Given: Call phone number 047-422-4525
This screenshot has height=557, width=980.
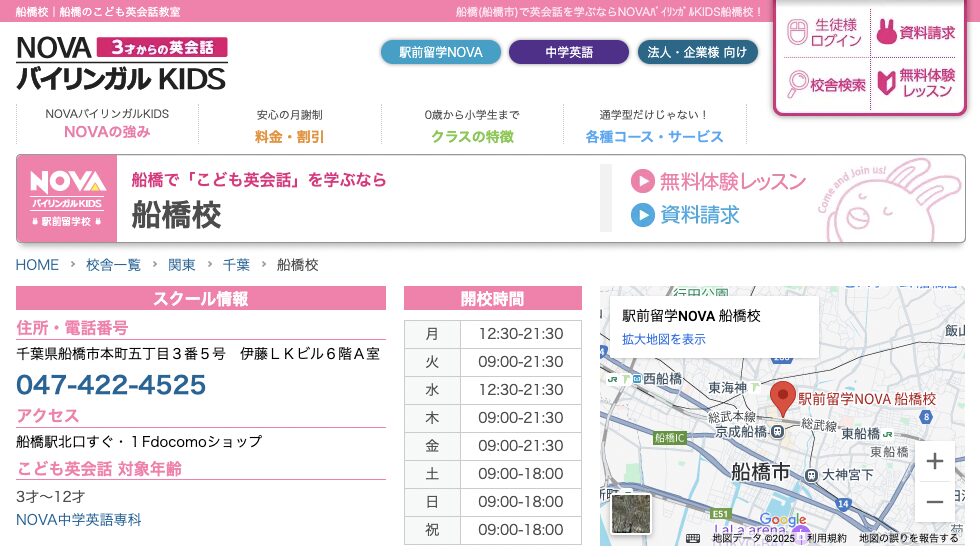Looking at the screenshot, I should pyautogui.click(x=111, y=384).
